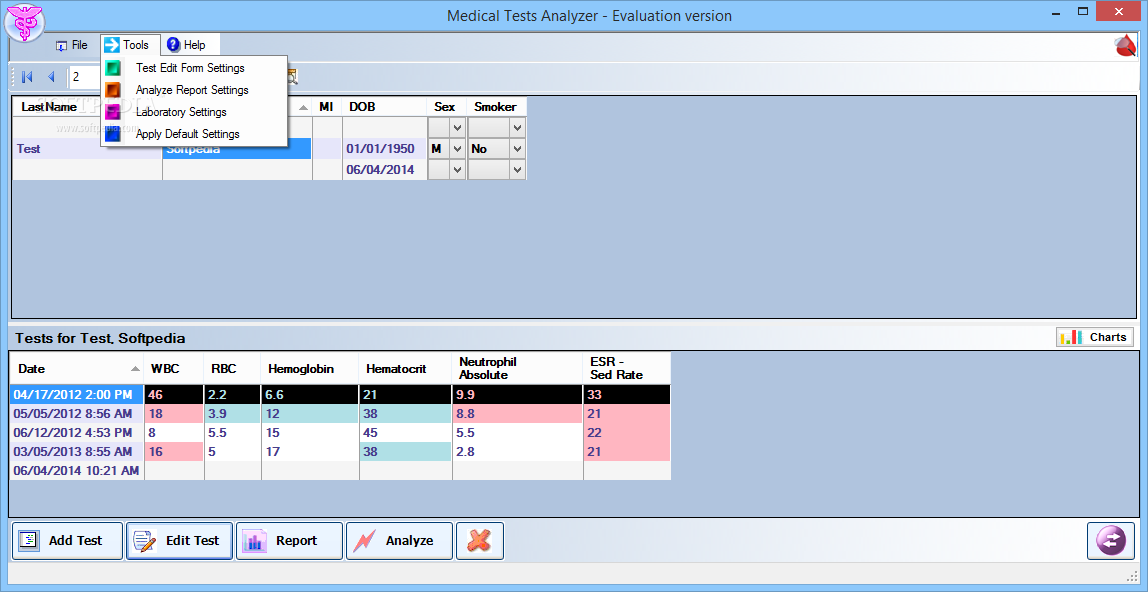Click the search magnifier toolbar icon

point(291,76)
